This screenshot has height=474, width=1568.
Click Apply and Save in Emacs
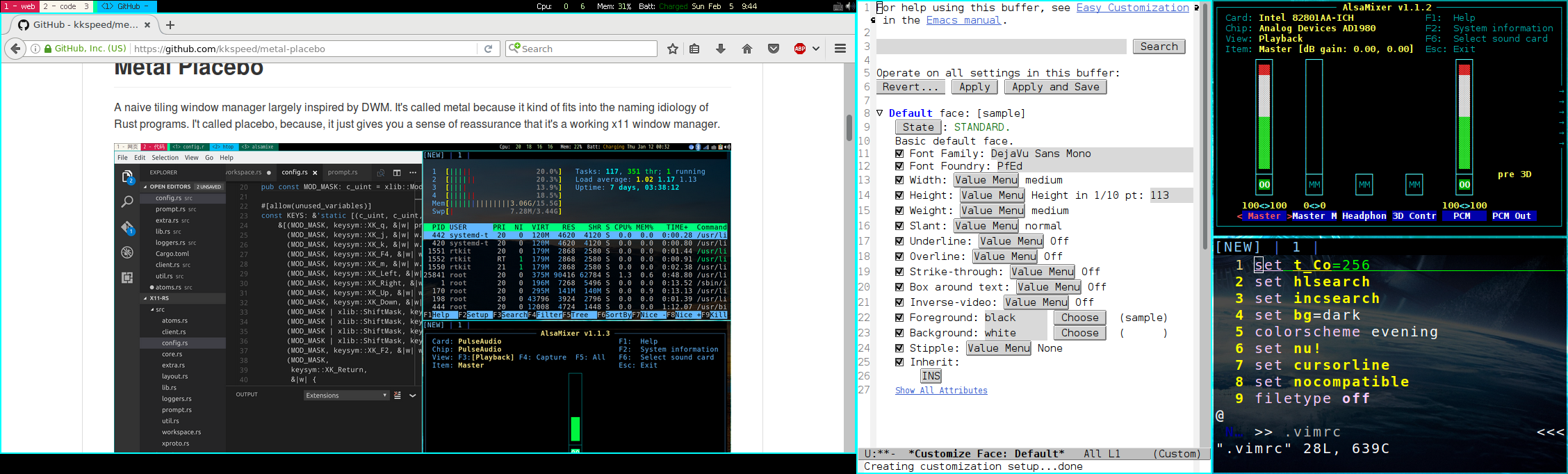click(1055, 87)
